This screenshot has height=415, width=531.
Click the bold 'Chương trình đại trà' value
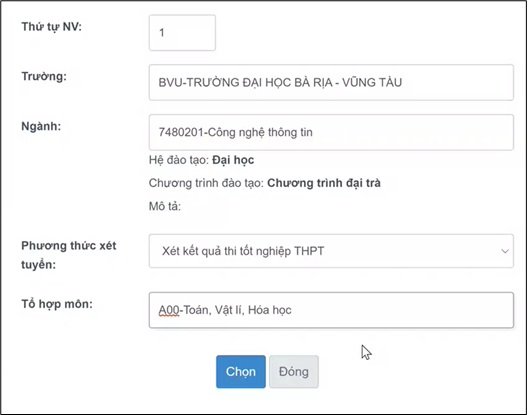tap(324, 183)
